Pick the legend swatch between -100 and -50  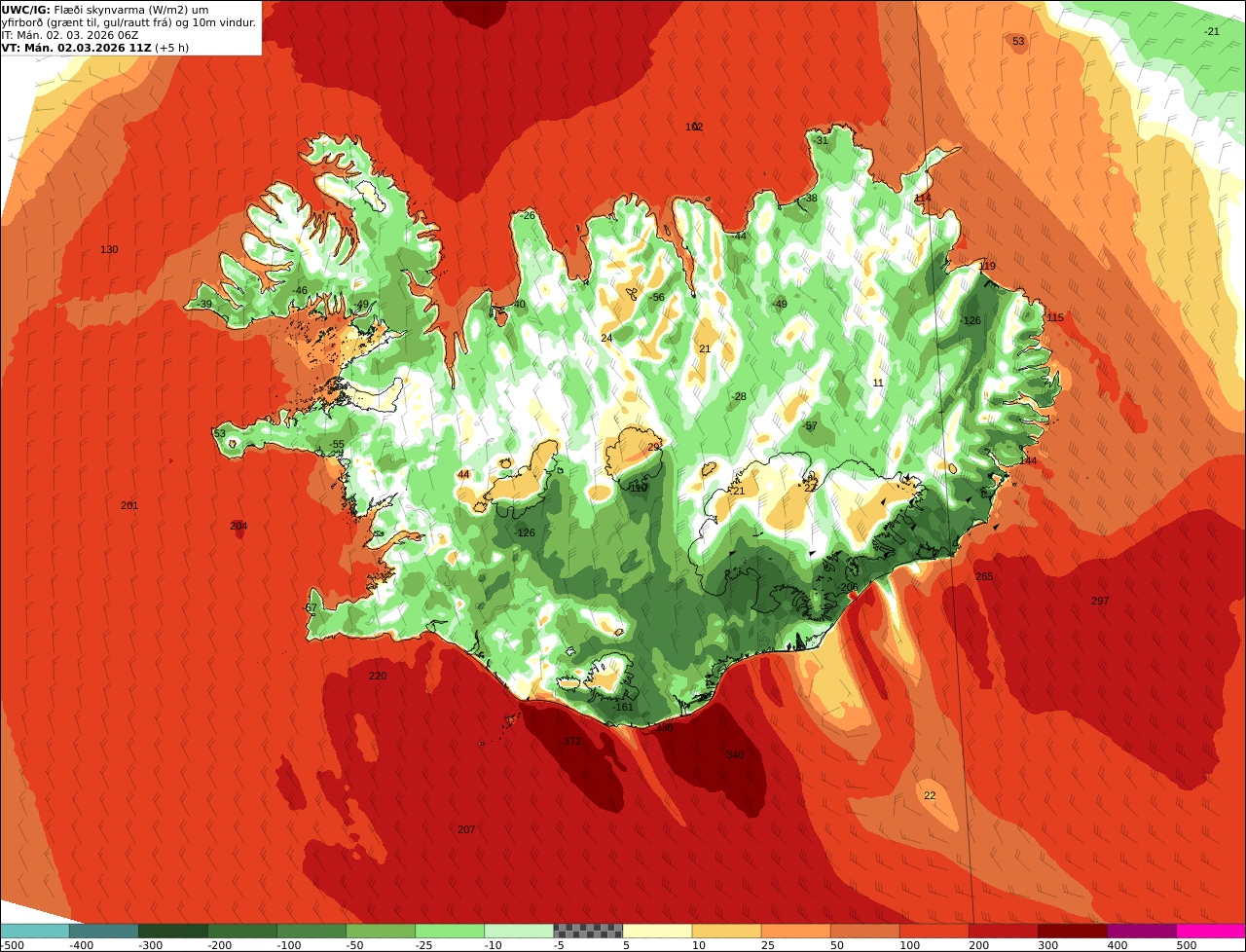(311, 931)
